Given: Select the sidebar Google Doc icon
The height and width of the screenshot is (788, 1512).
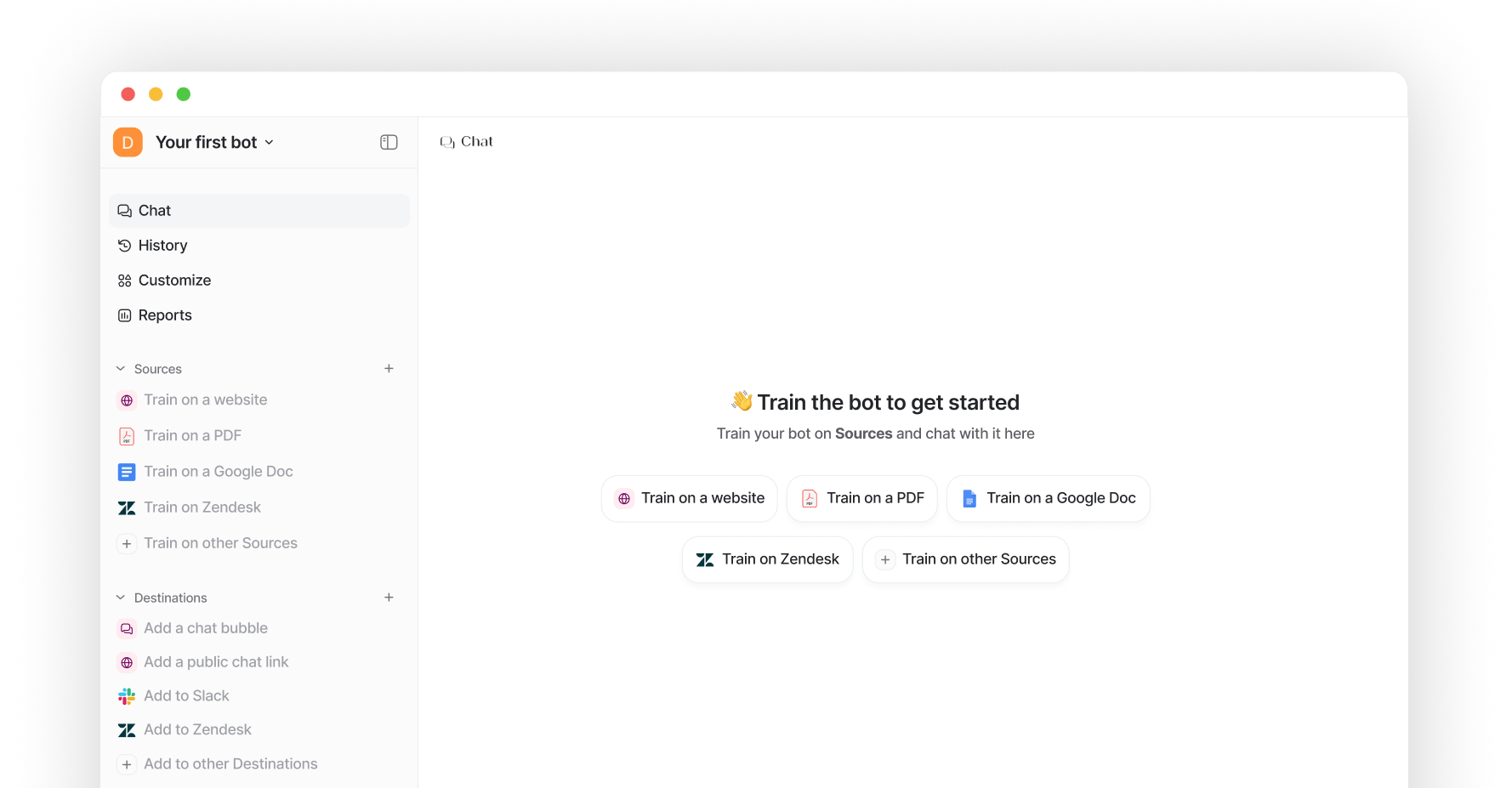Looking at the screenshot, I should tap(127, 472).
